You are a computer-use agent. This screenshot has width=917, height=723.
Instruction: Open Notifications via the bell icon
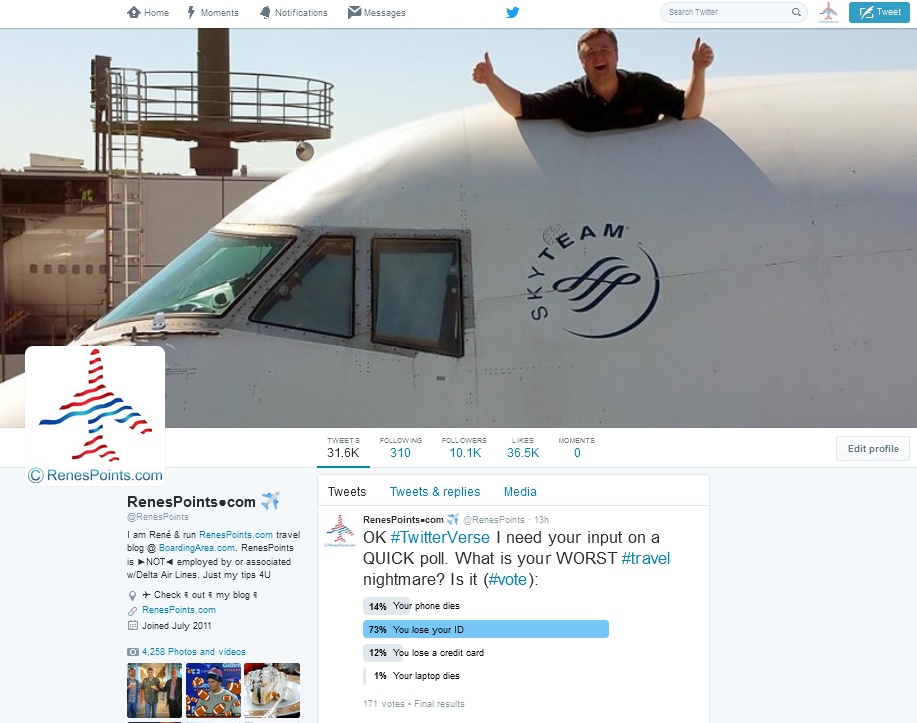point(266,12)
